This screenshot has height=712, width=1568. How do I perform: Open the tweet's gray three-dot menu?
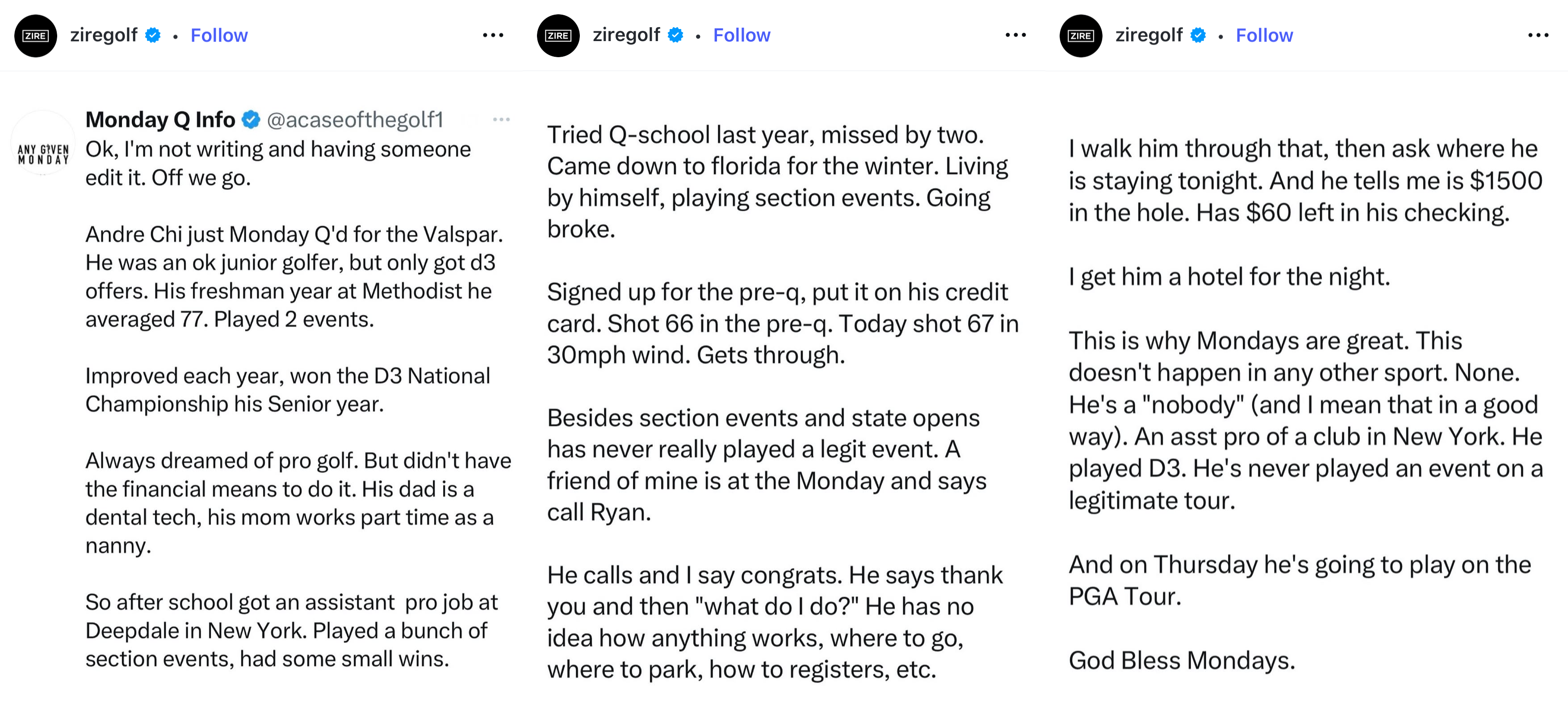[501, 119]
